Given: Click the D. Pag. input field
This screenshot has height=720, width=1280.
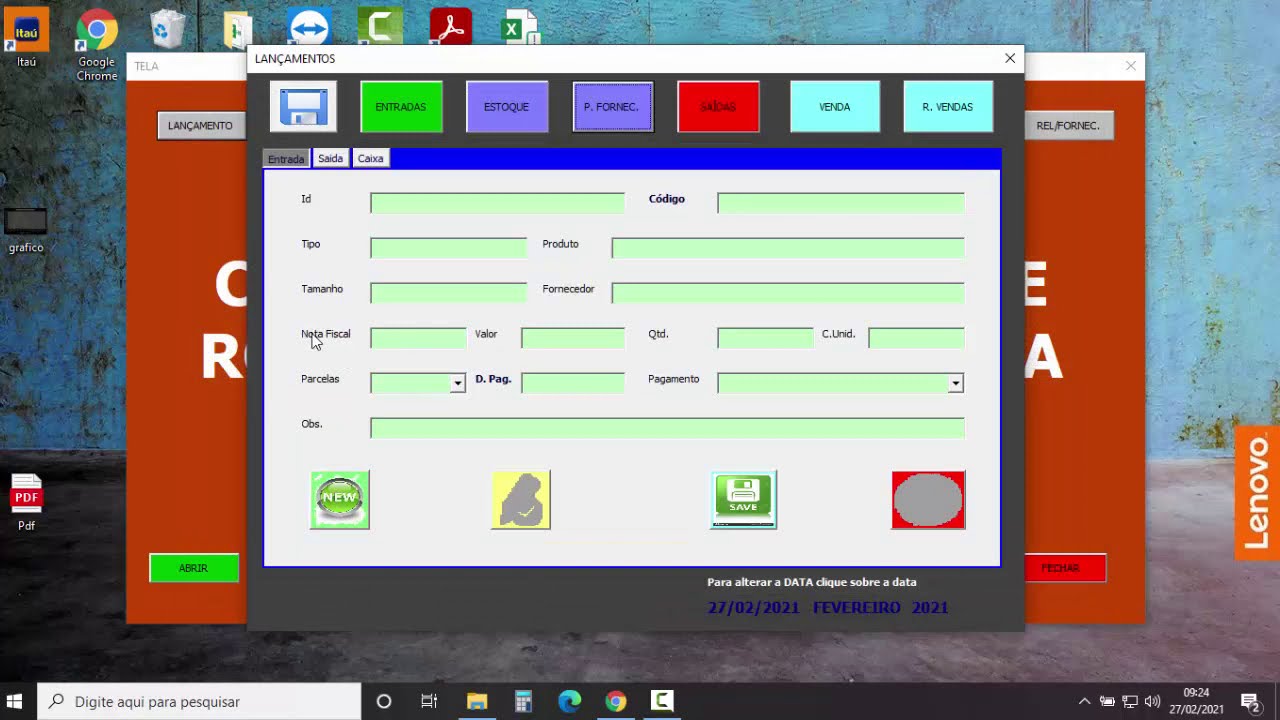Looking at the screenshot, I should (573, 383).
